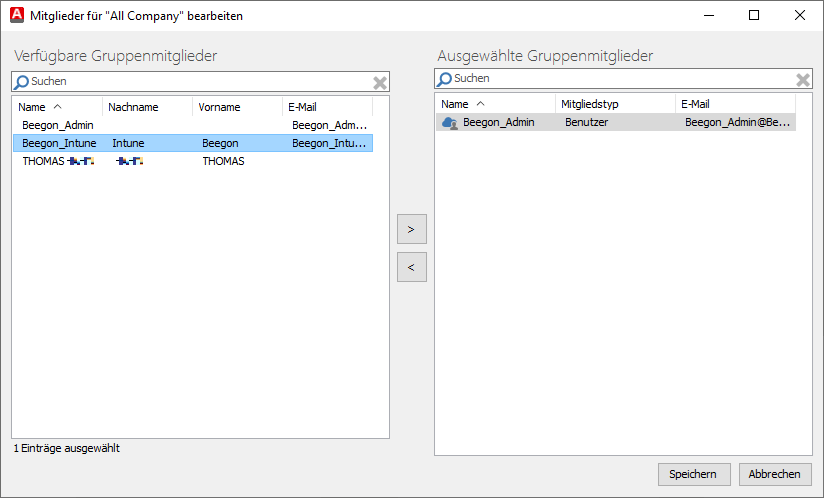This screenshot has height=498, width=824.
Task: Minimize the dialog window
Action: pyautogui.click(x=709, y=15)
